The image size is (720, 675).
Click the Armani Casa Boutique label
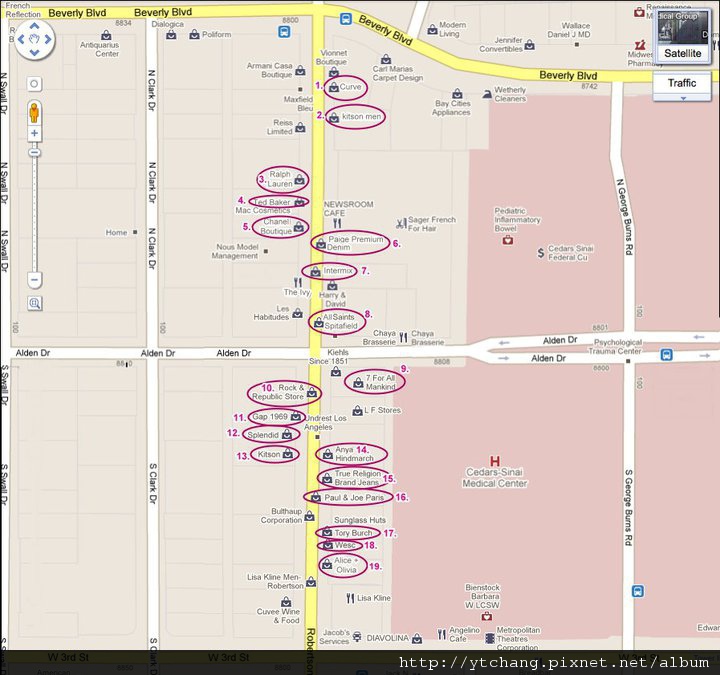(x=270, y=70)
